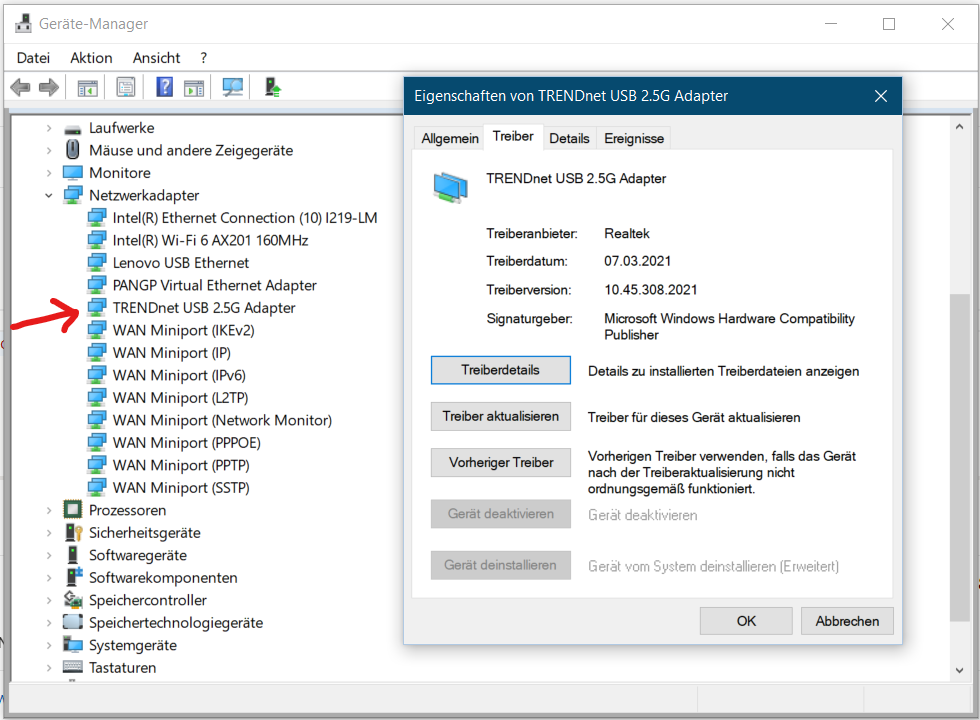Select Speichertechnologiegeräte in the tree
This screenshot has height=720, width=980.
point(176,623)
